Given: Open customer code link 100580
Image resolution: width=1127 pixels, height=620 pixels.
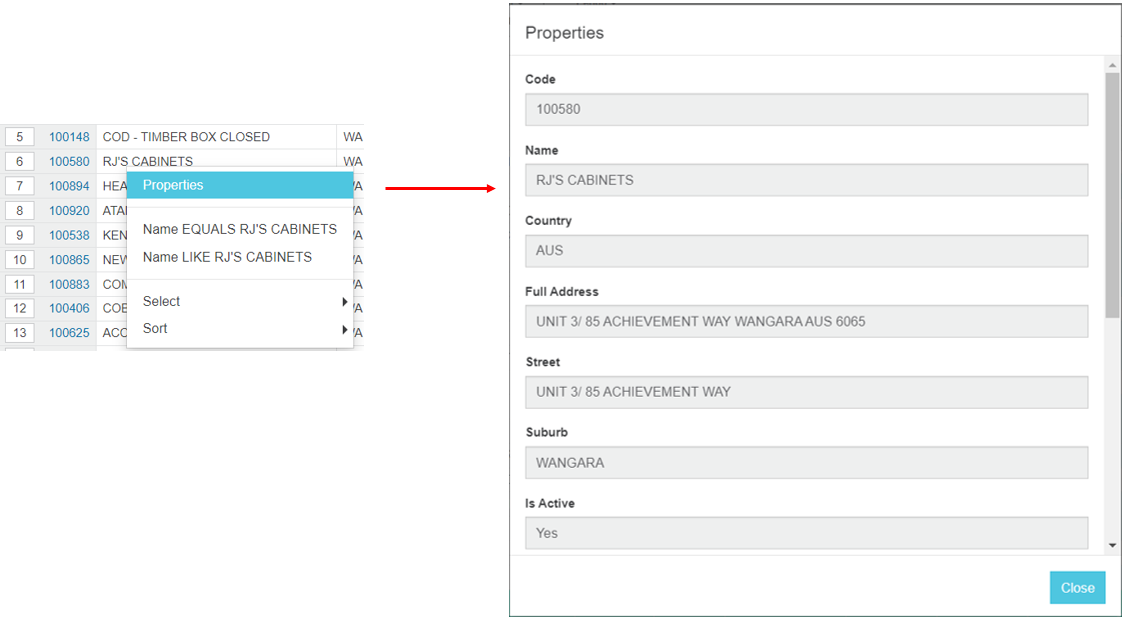Looking at the screenshot, I should (x=69, y=161).
